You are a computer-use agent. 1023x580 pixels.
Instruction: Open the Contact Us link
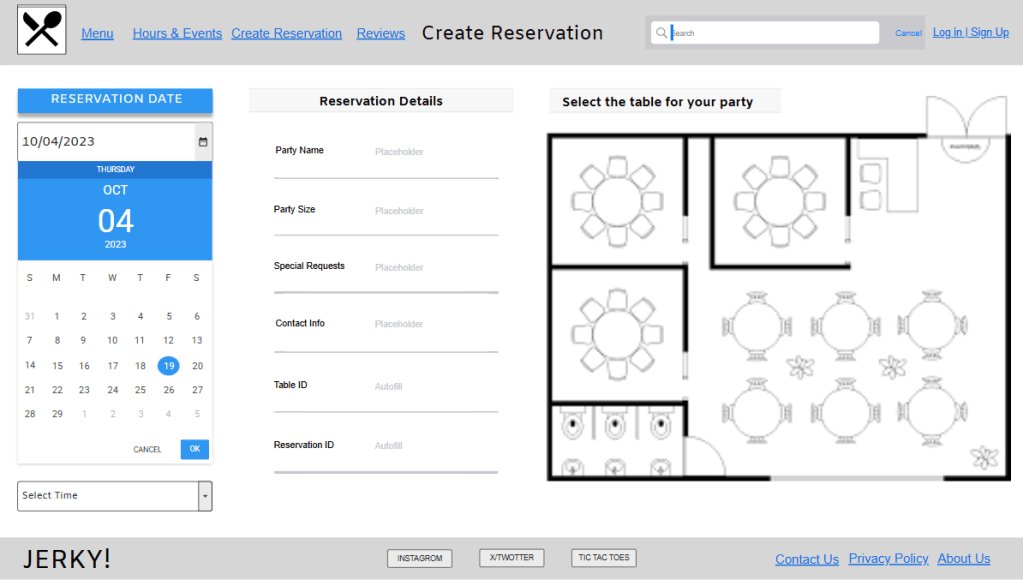[806, 558]
